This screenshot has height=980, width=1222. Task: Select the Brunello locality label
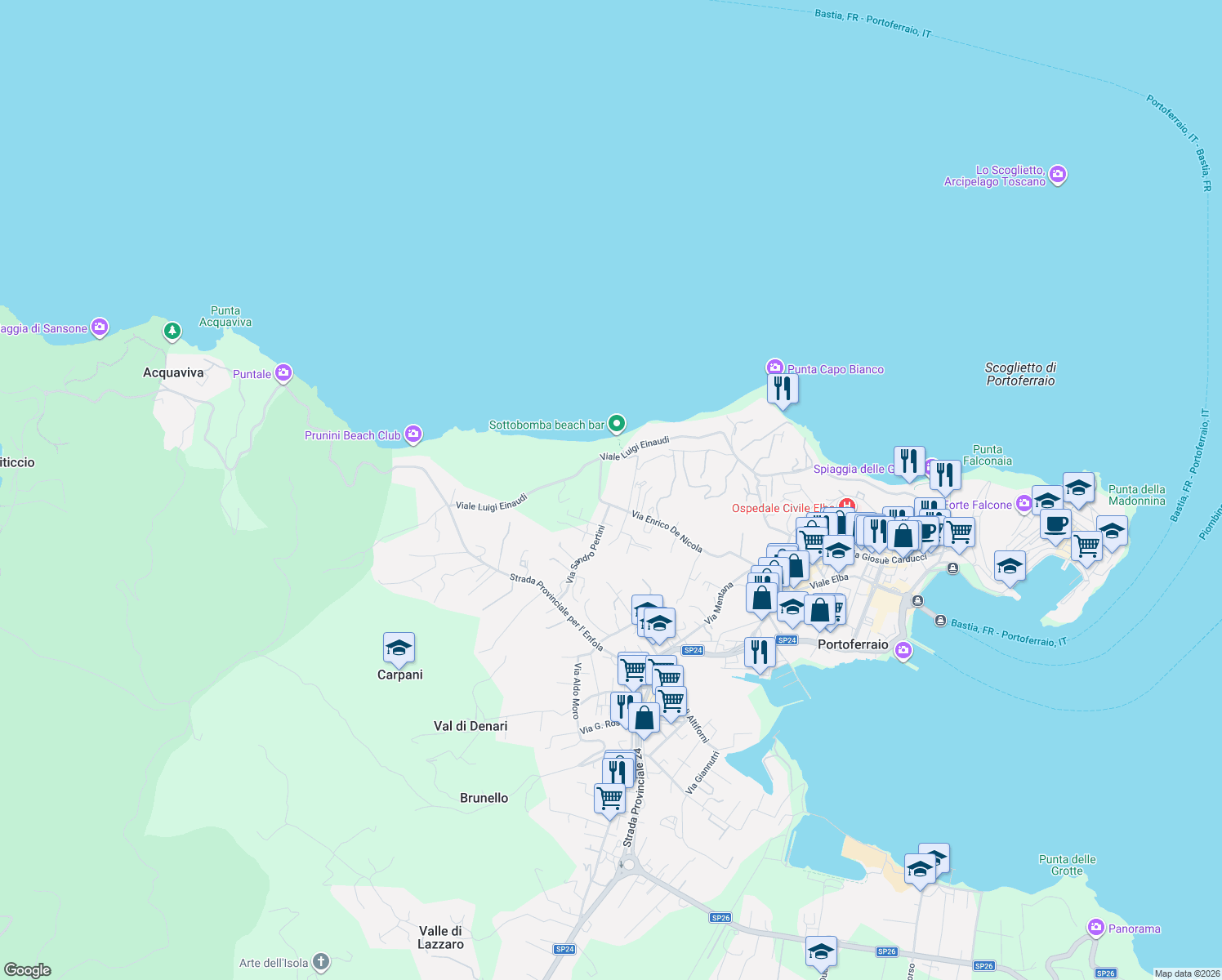click(484, 798)
